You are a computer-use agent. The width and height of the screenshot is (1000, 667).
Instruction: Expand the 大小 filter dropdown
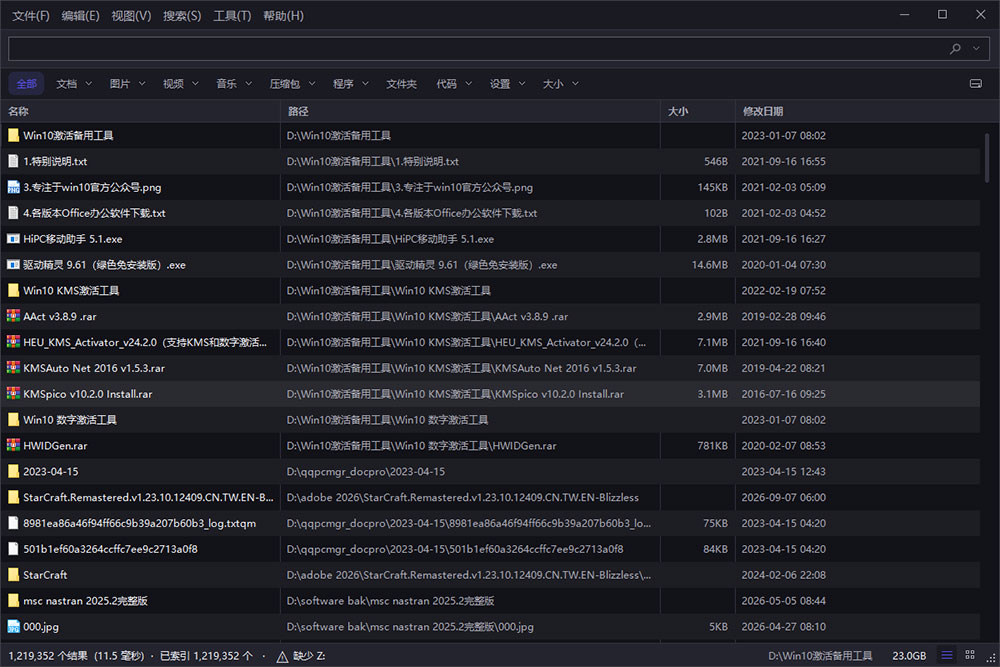pyautogui.click(x=575, y=84)
